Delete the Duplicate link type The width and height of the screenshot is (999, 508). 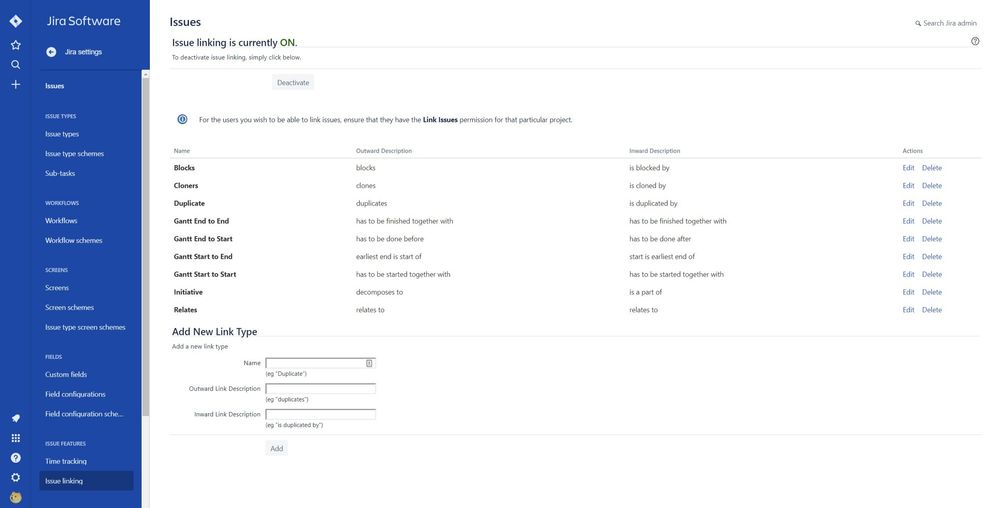[931, 204]
